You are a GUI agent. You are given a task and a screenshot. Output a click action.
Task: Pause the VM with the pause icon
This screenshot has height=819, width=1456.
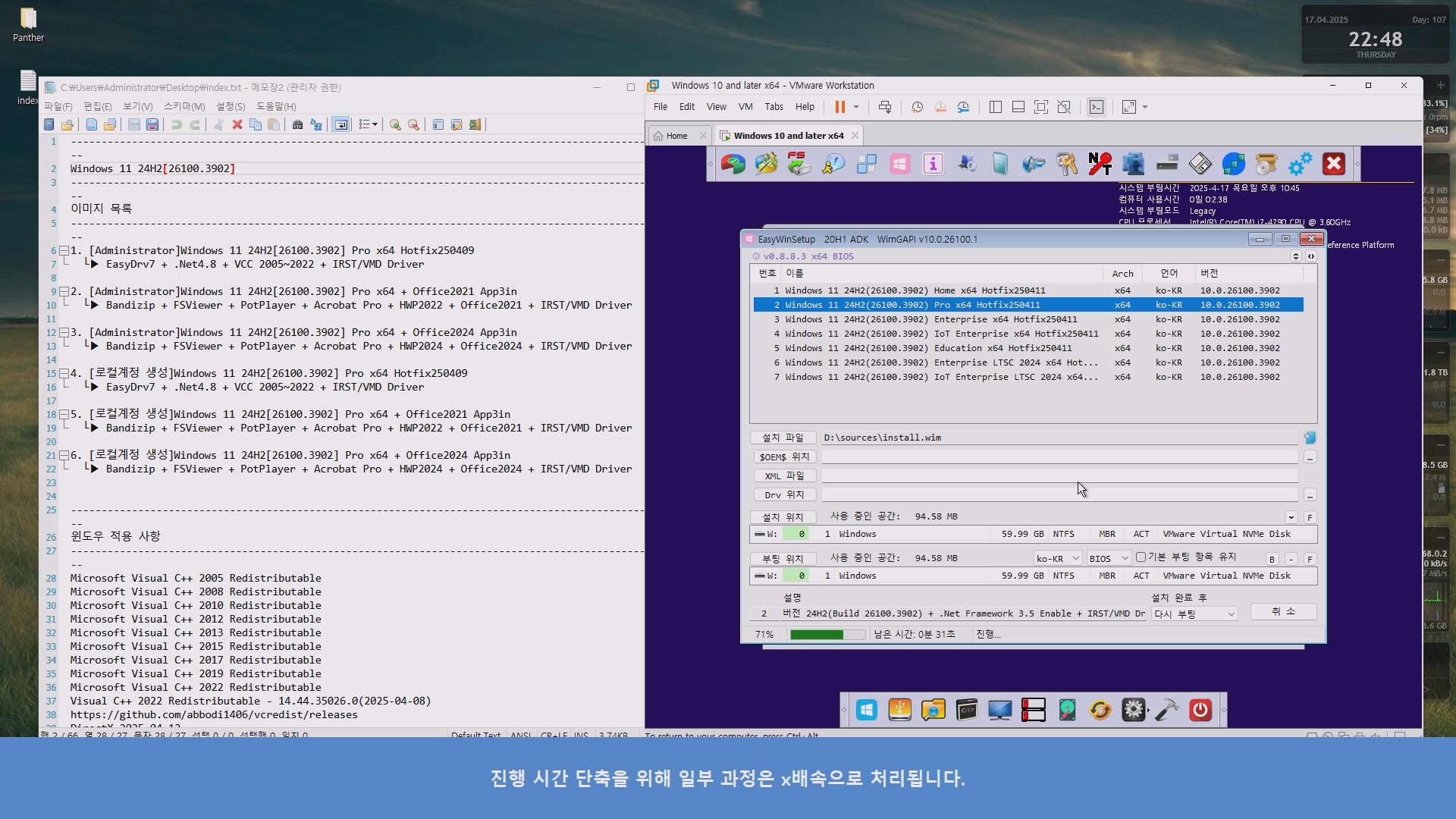click(839, 107)
